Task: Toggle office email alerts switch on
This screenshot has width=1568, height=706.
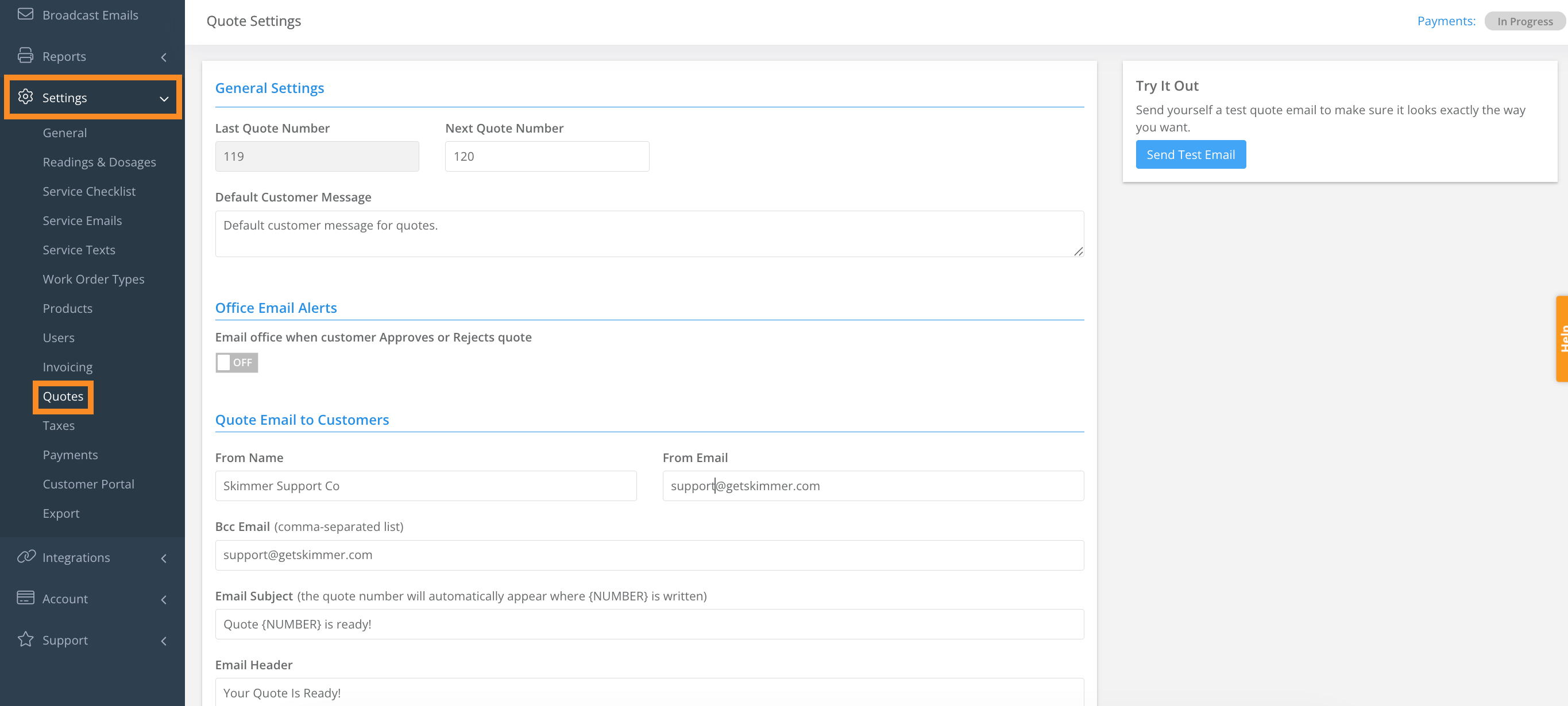Action: click(237, 362)
